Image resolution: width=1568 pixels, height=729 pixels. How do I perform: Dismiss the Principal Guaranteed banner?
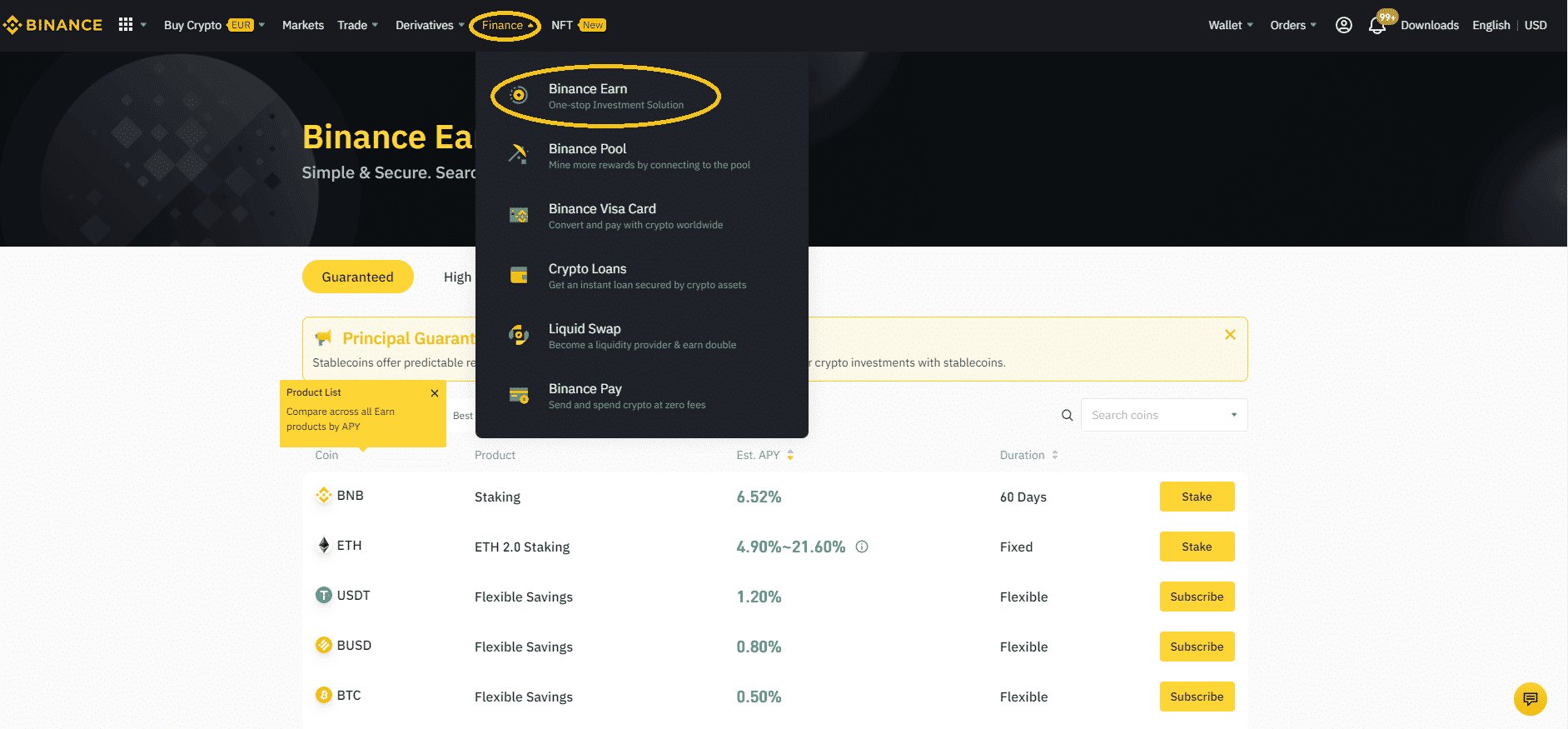tap(1230, 335)
